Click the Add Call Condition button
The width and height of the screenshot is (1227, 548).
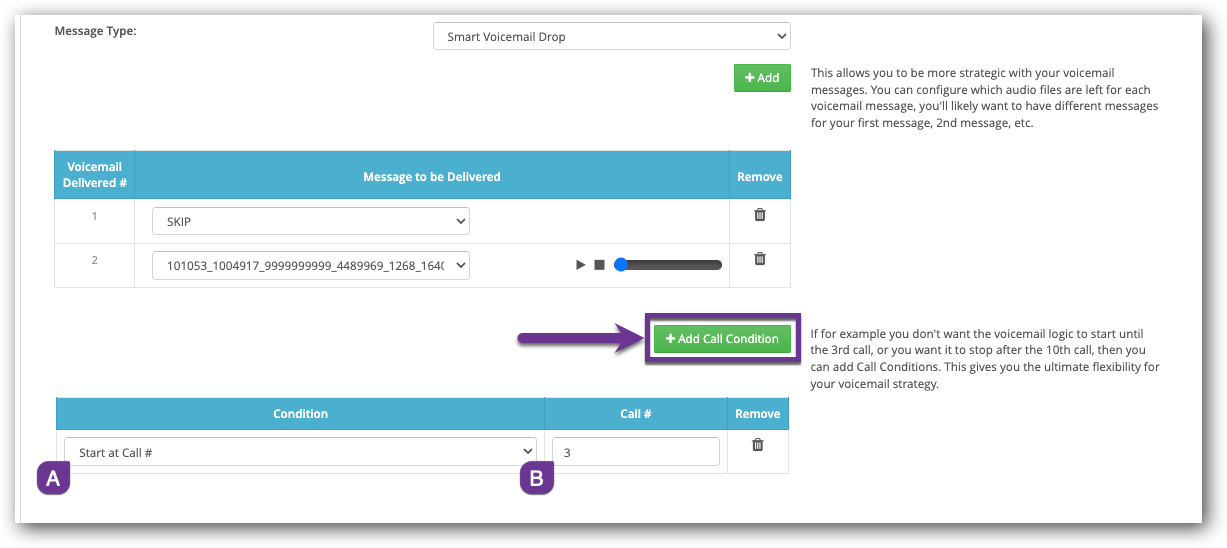click(x=722, y=339)
